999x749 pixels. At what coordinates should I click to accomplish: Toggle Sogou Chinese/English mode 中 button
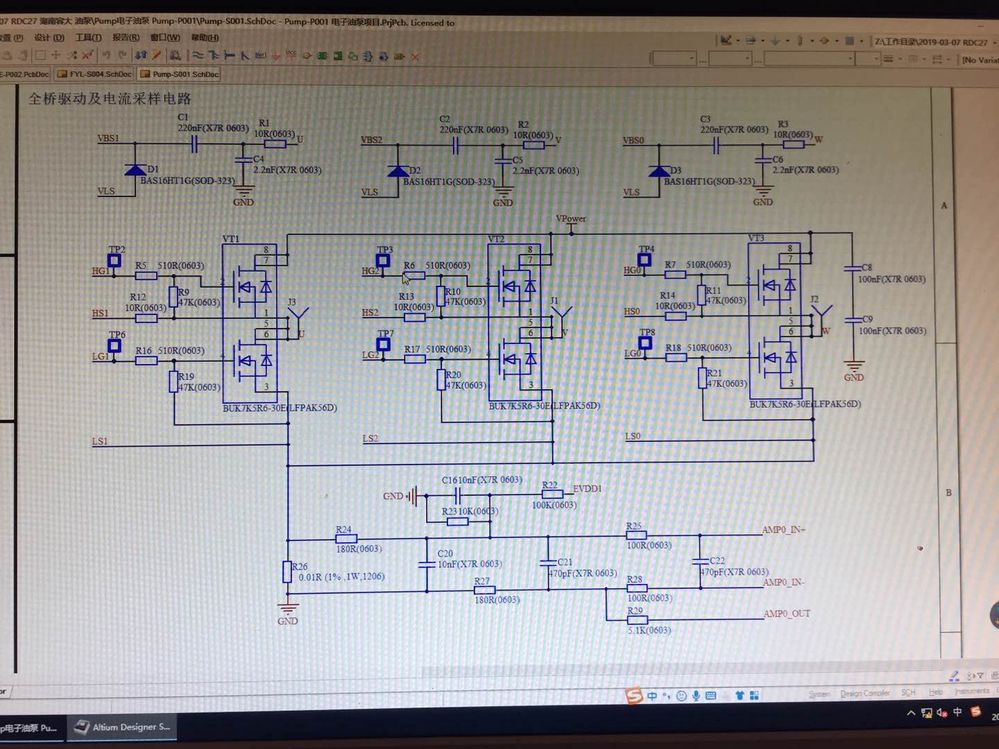click(x=652, y=696)
